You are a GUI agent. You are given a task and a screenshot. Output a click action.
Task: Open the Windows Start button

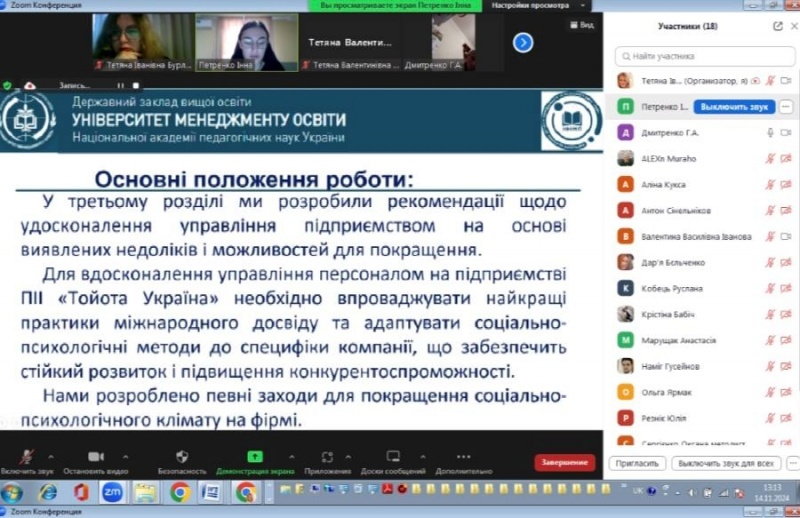12,493
